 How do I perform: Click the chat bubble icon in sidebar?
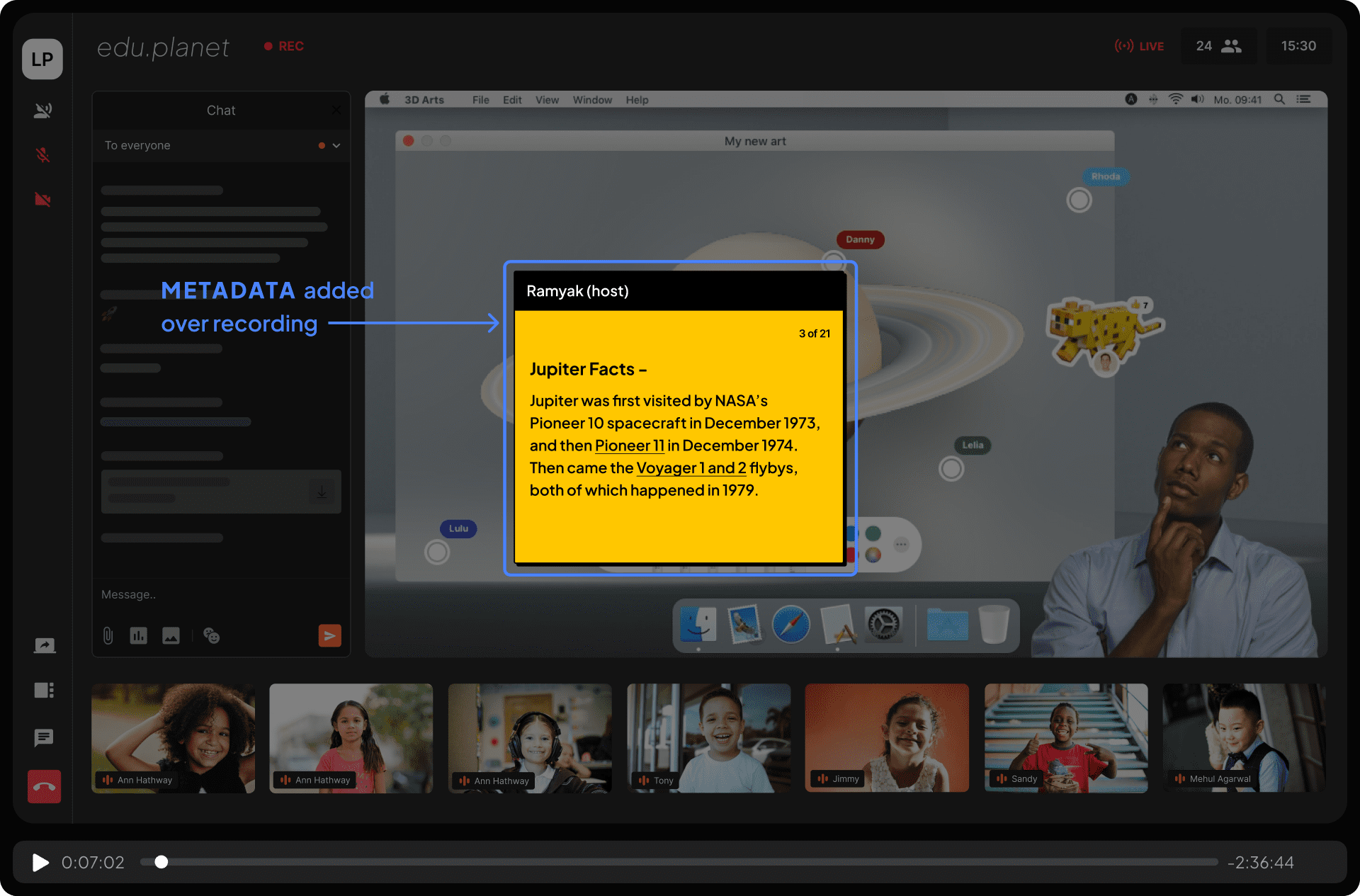pyautogui.click(x=44, y=737)
